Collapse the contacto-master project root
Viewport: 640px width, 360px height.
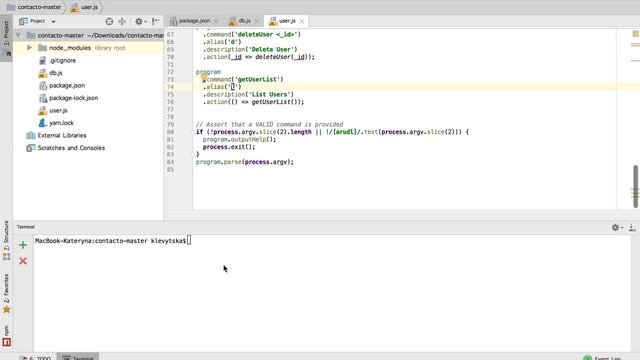point(18,36)
